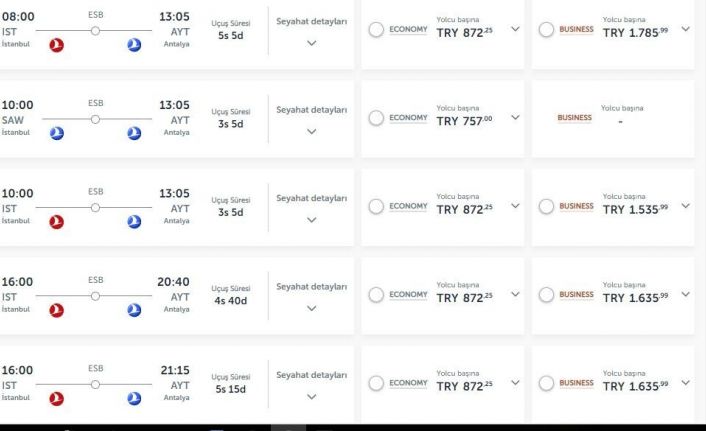Click the blue airline logo on the 10:00 IST flight
The height and width of the screenshot is (431, 706).
[x=134, y=222]
